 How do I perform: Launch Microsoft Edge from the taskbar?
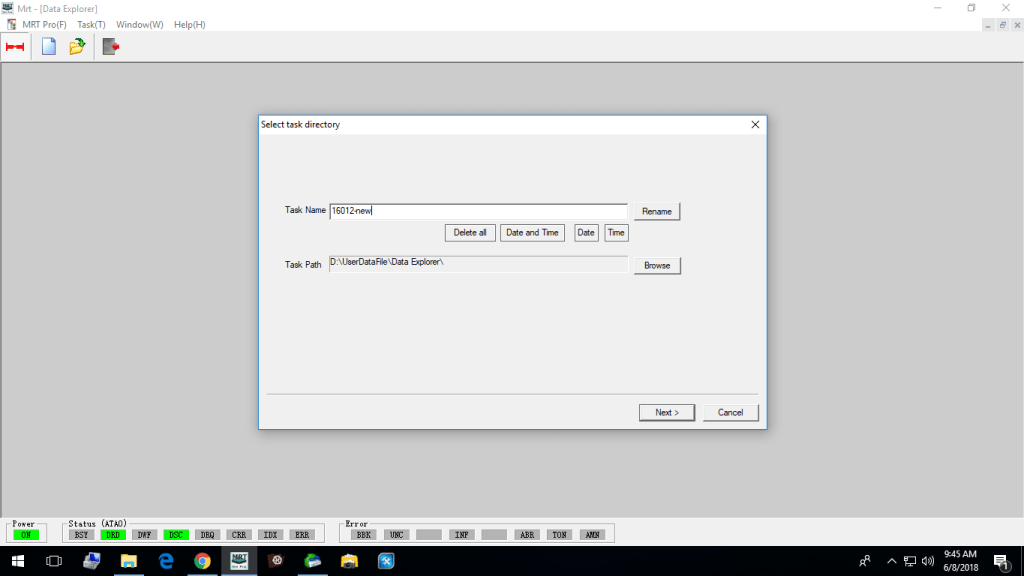pos(166,561)
